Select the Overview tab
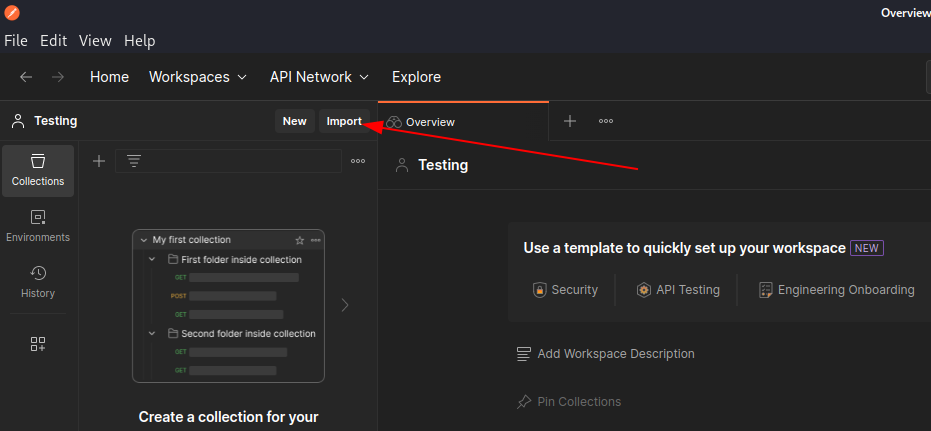The height and width of the screenshot is (431, 931). [463, 122]
